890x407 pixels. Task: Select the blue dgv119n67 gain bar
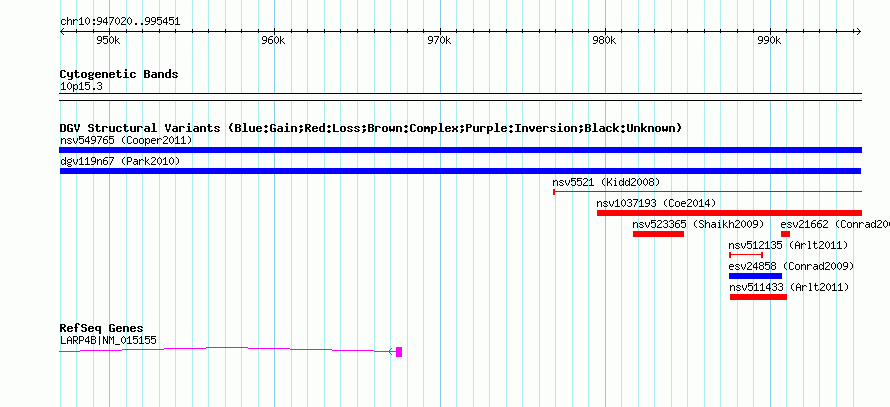pyautogui.click(x=460, y=171)
